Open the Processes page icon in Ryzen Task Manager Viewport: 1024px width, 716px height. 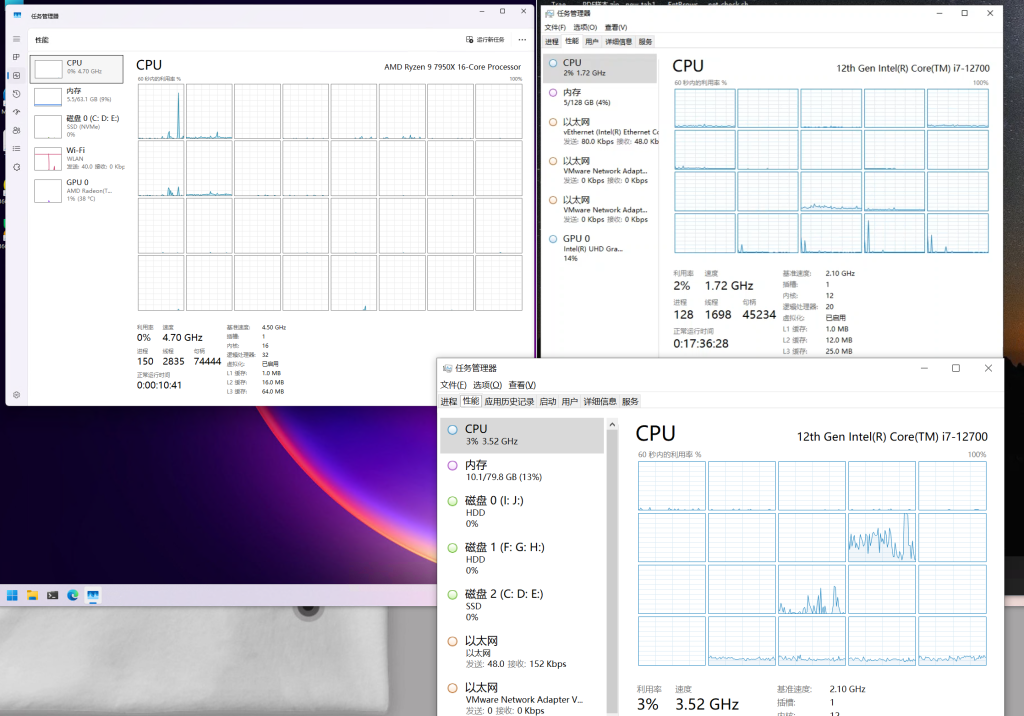click(16, 57)
